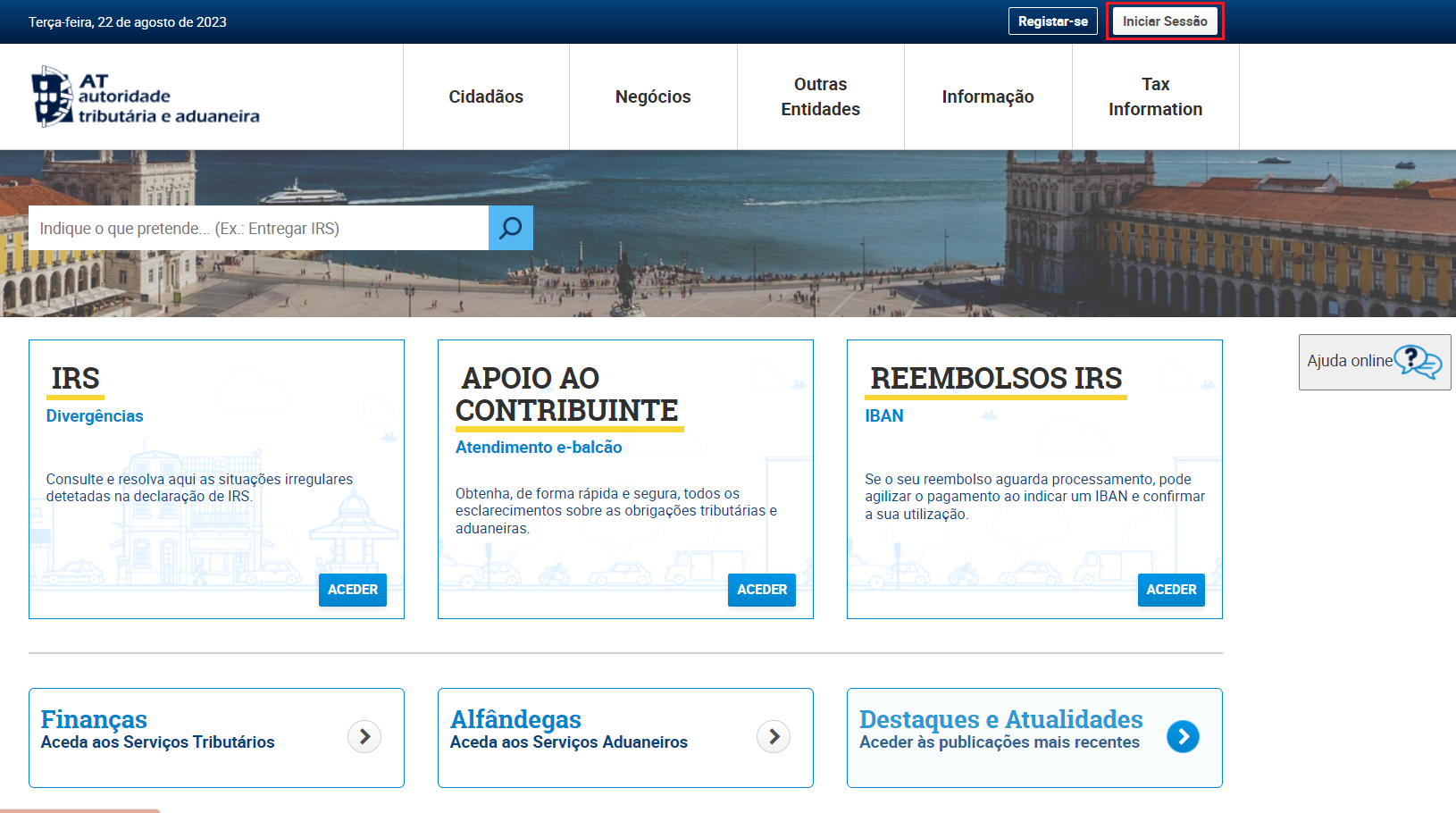Open the Informação menu
The height and width of the screenshot is (813, 1456).
point(988,96)
